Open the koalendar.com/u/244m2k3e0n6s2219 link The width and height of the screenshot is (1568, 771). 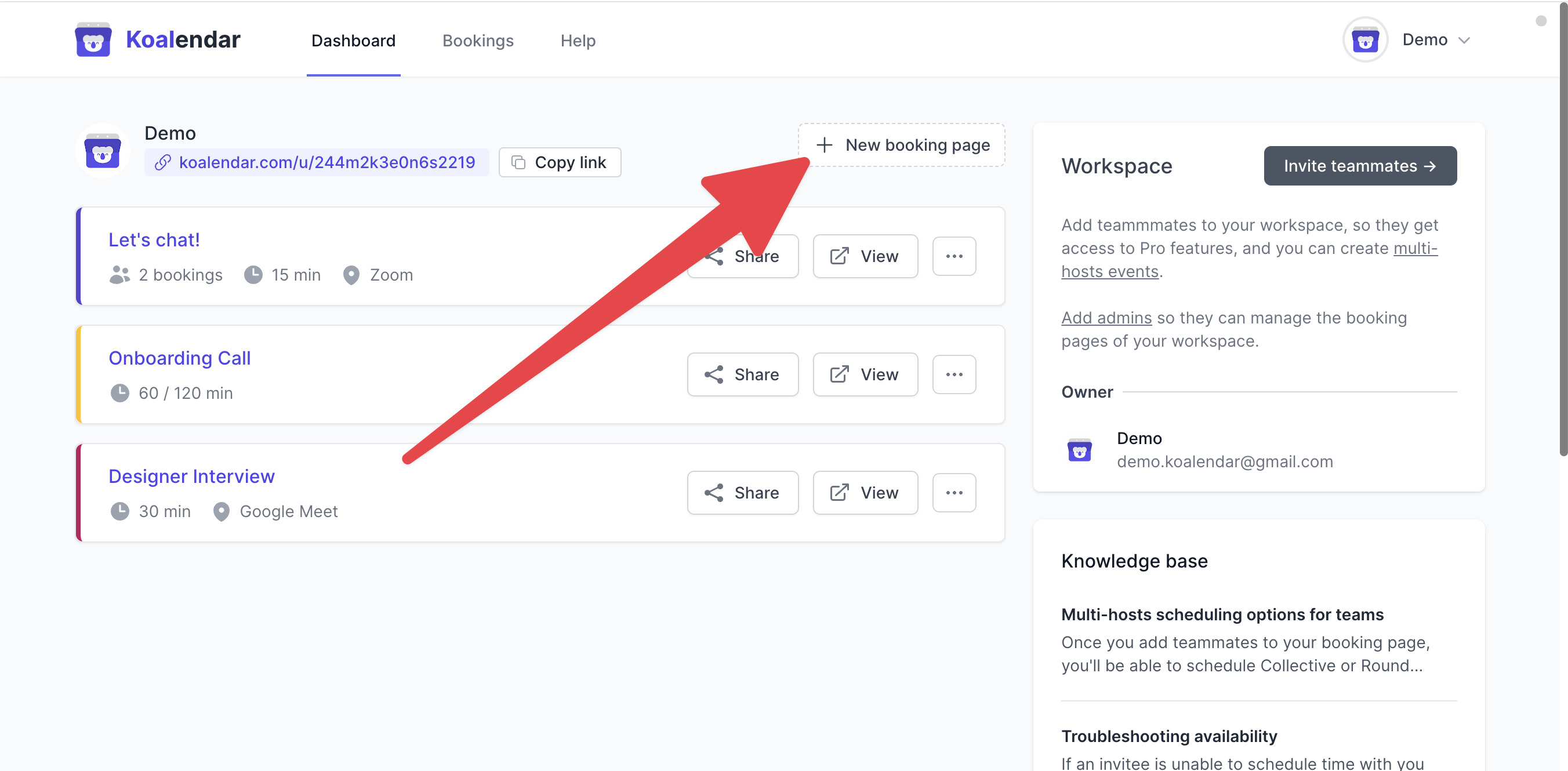pos(316,162)
